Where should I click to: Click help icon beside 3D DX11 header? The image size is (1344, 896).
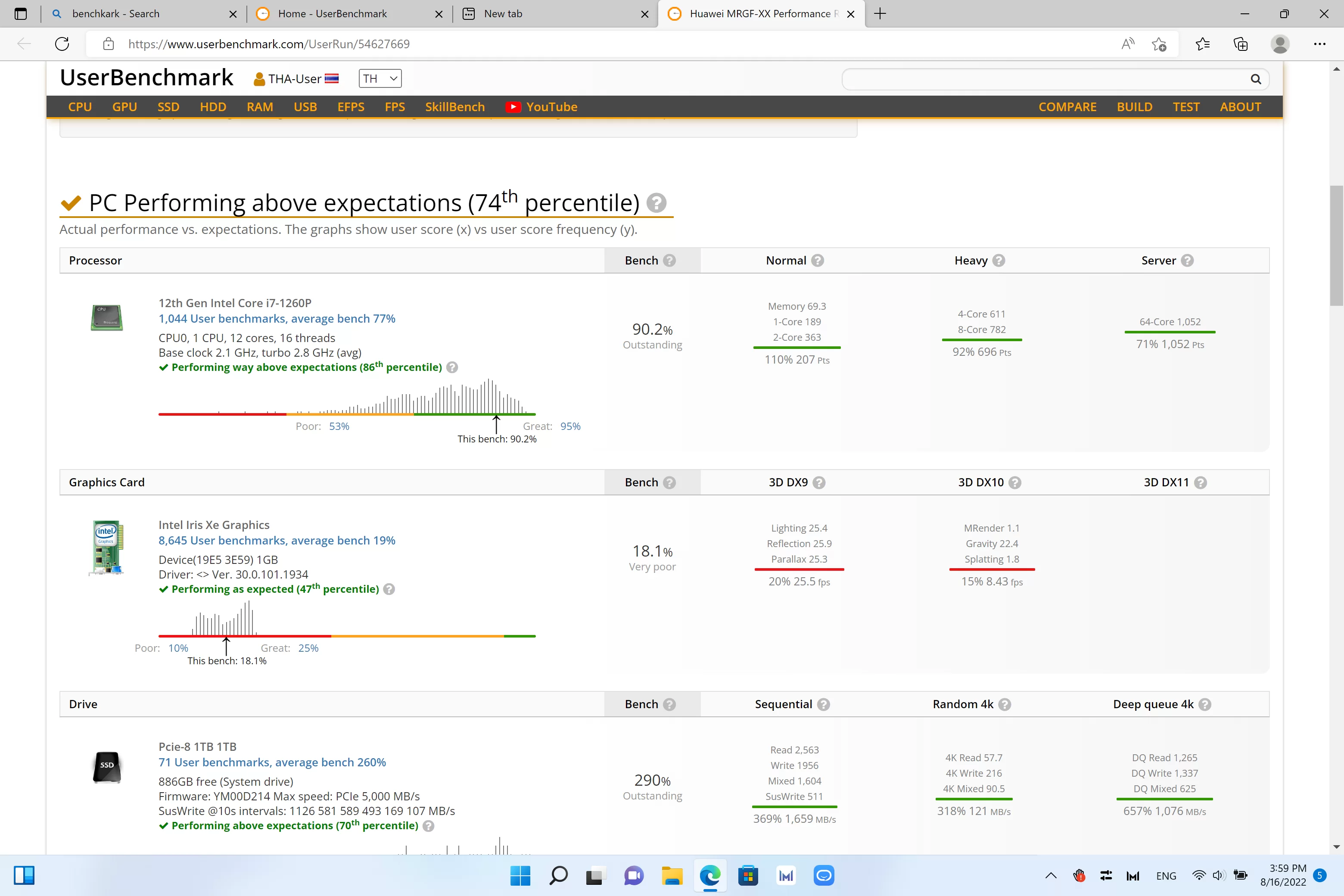[1200, 482]
